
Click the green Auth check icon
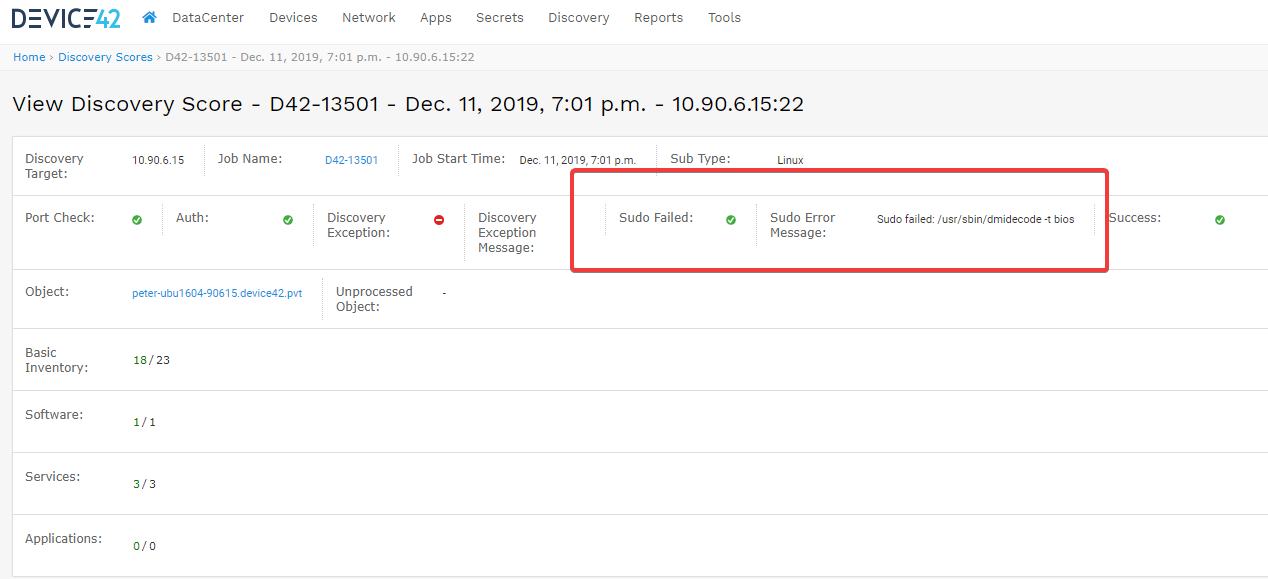pos(288,220)
